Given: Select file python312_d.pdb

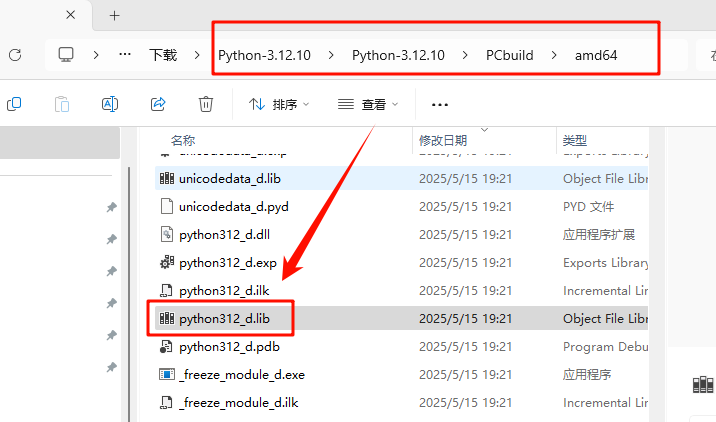Looking at the screenshot, I should click(229, 347).
